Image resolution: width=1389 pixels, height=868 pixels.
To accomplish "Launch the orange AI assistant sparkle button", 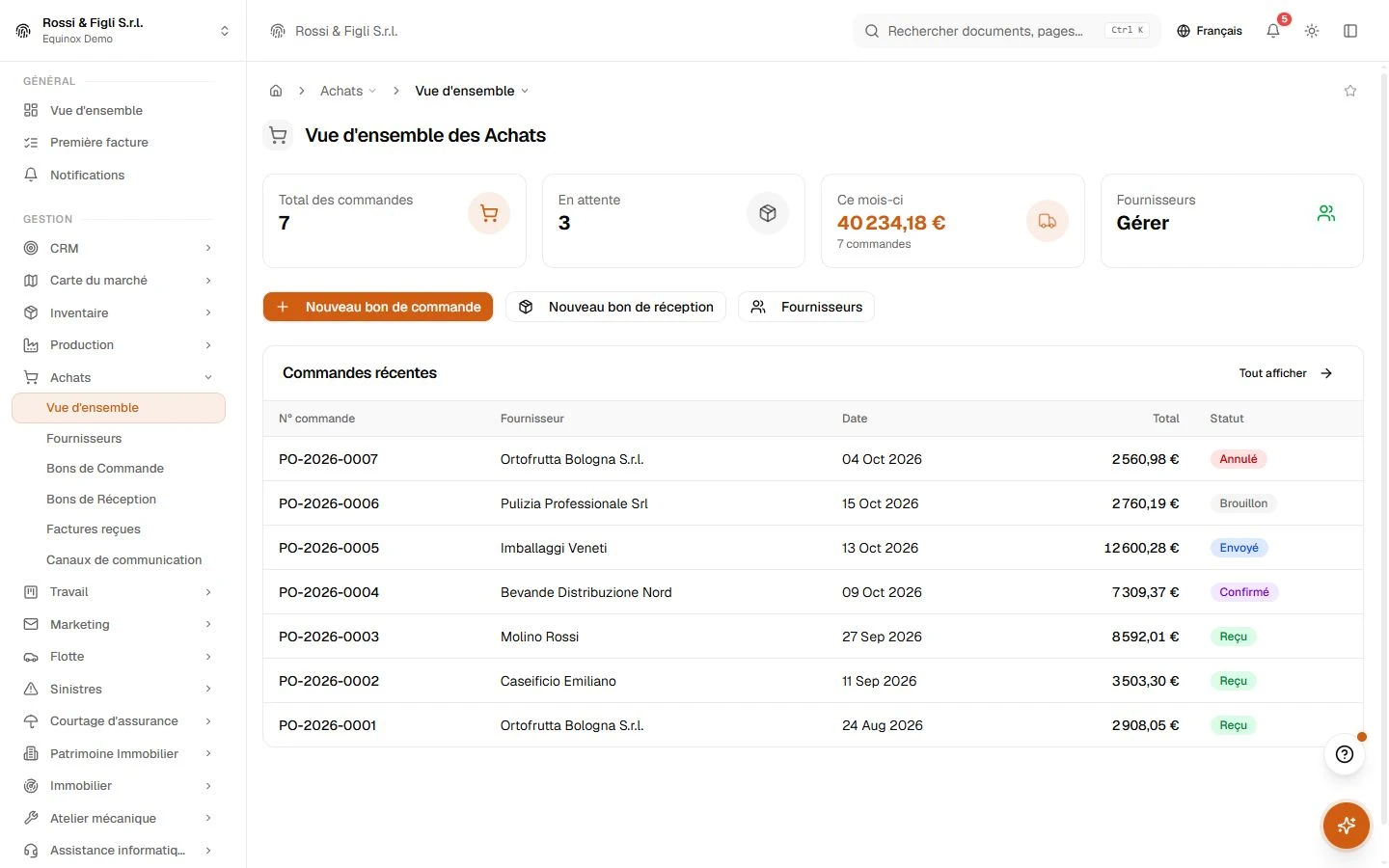I will 1347,826.
